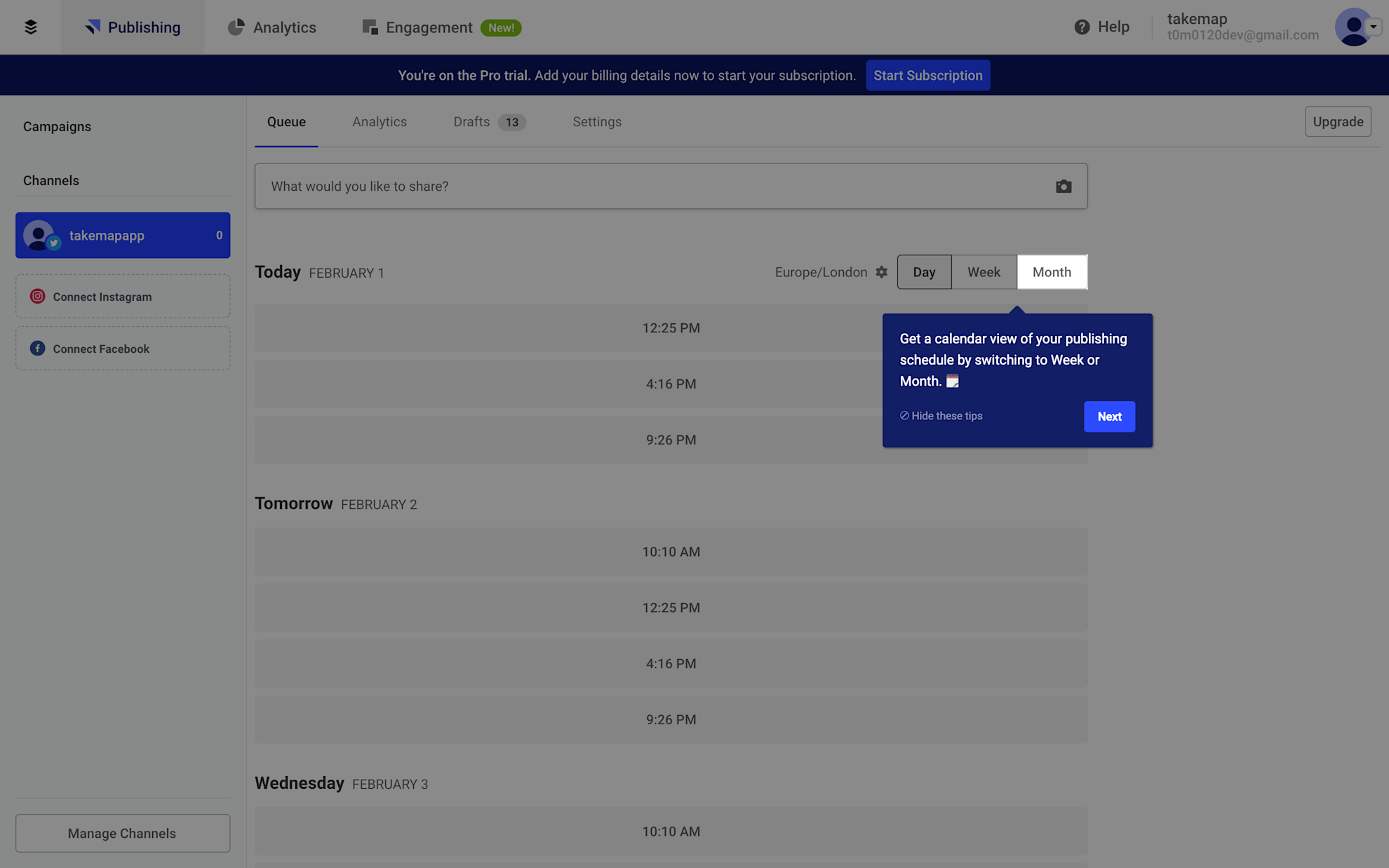The height and width of the screenshot is (868, 1389).
Task: Click the Help question mark icon
Action: pos(1082,27)
